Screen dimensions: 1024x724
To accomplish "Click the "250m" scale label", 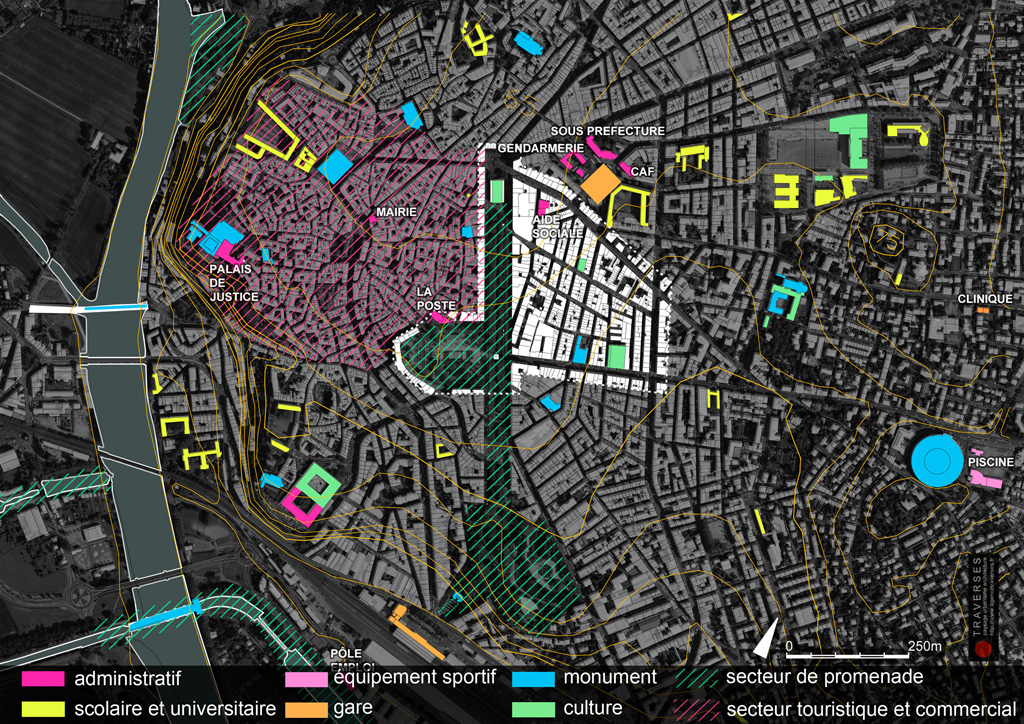I will [x=925, y=646].
